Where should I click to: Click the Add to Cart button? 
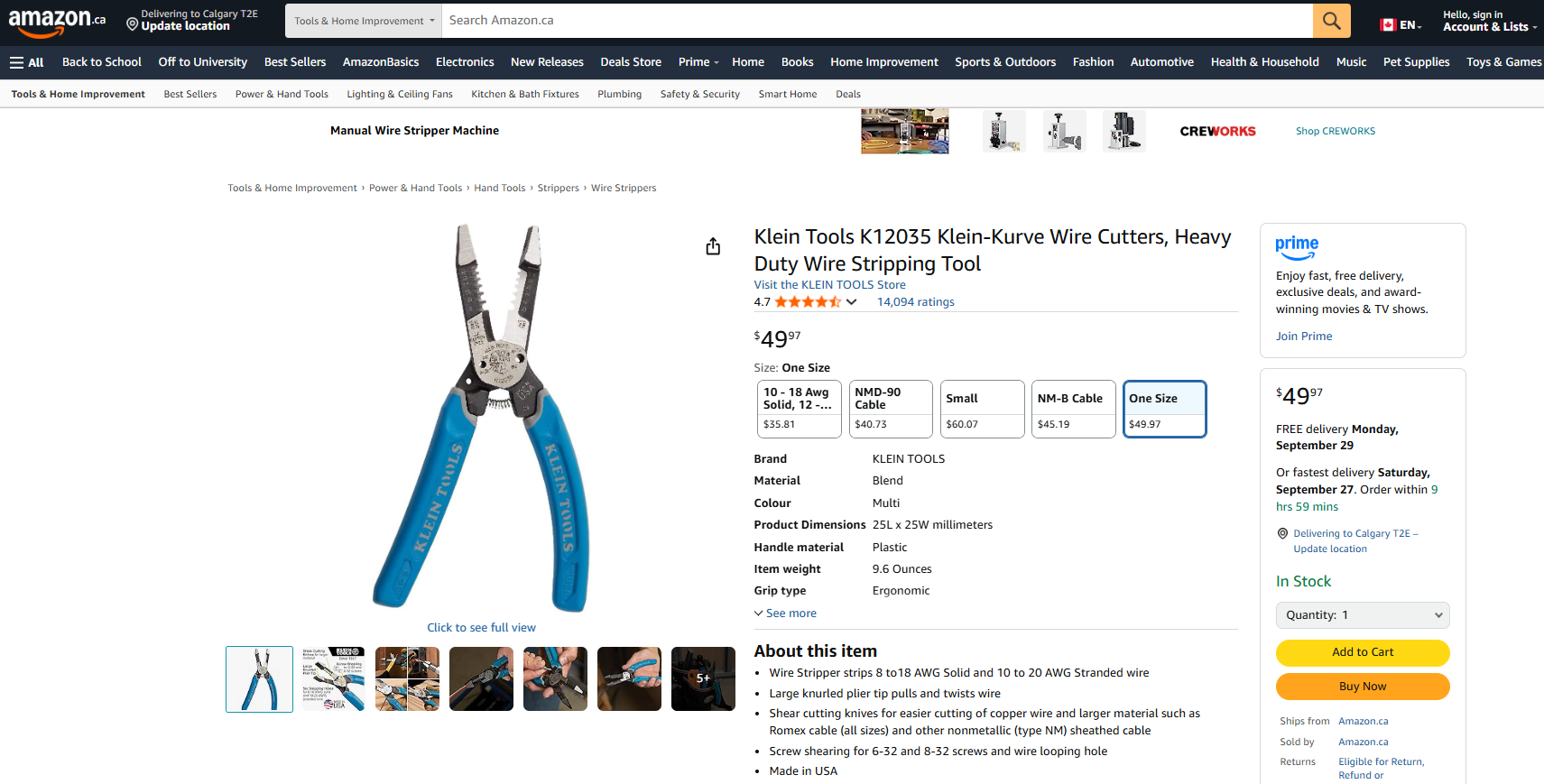(1363, 652)
